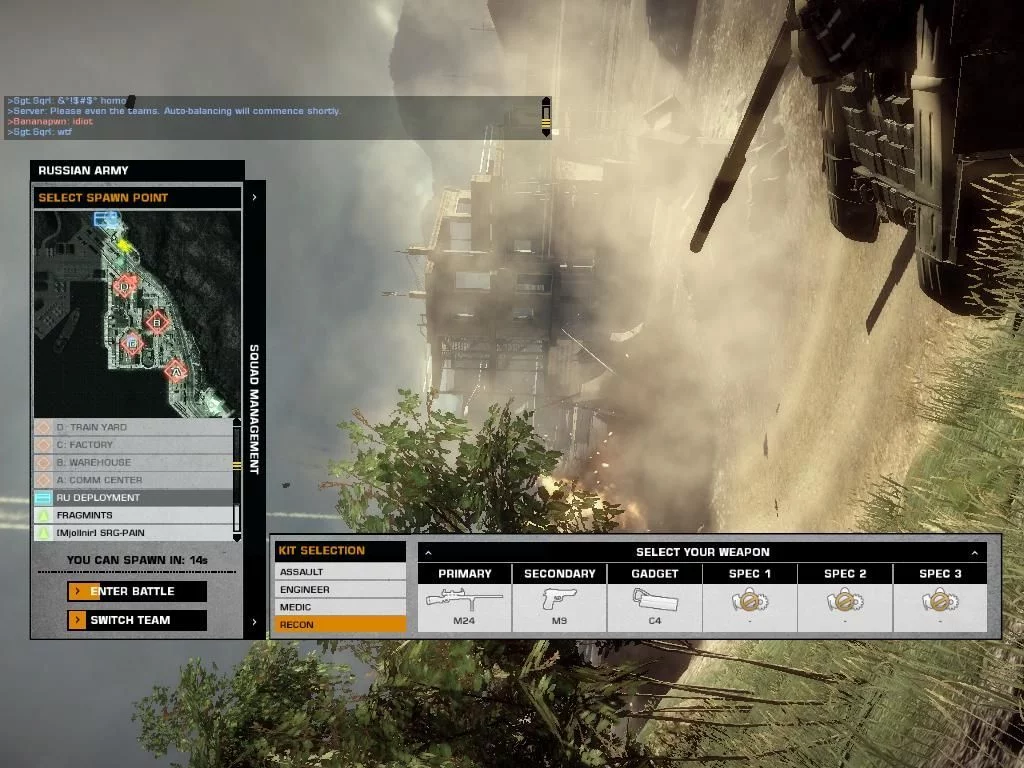Click the blue RU deployment marker on the minimap
Viewport: 1024px width, 768px height.
click(x=106, y=219)
